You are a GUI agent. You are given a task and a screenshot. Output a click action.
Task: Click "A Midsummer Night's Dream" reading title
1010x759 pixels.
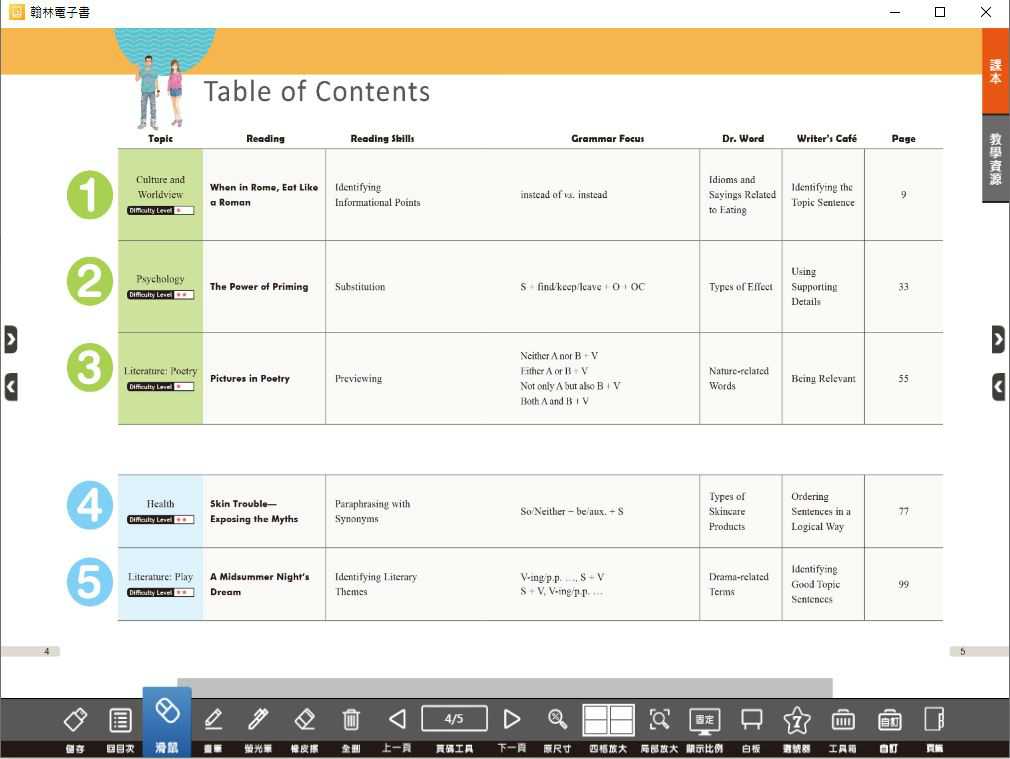tap(260, 584)
